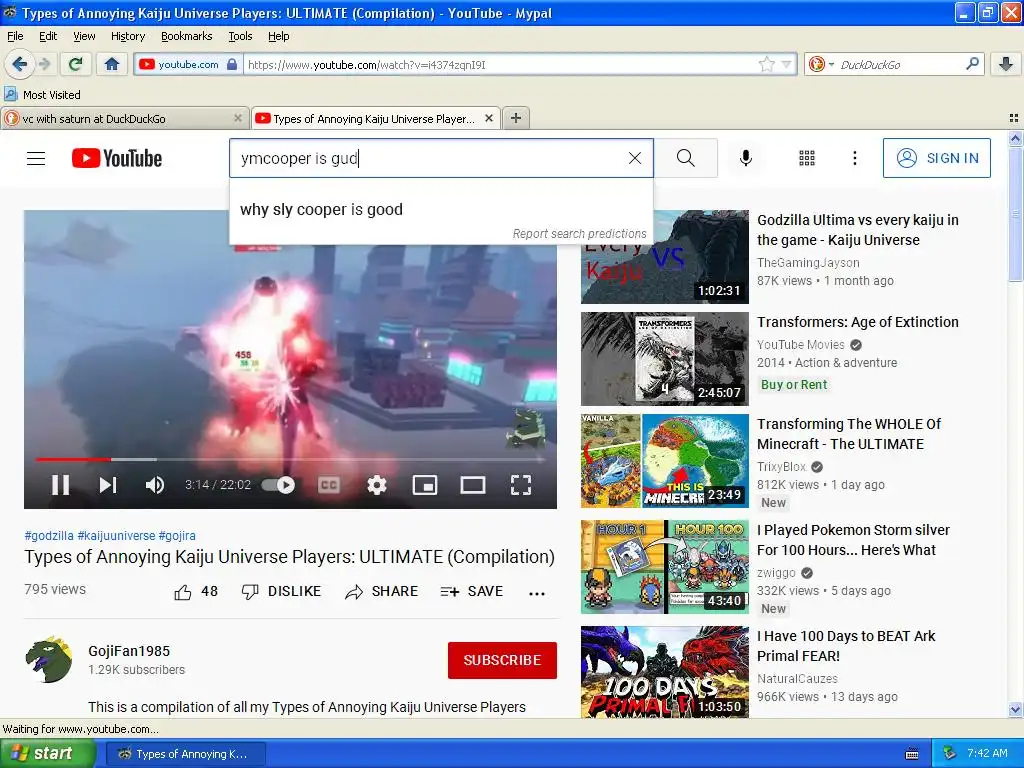This screenshot has width=1024, height=768.
Task: Open the History menu
Action: tap(128, 36)
